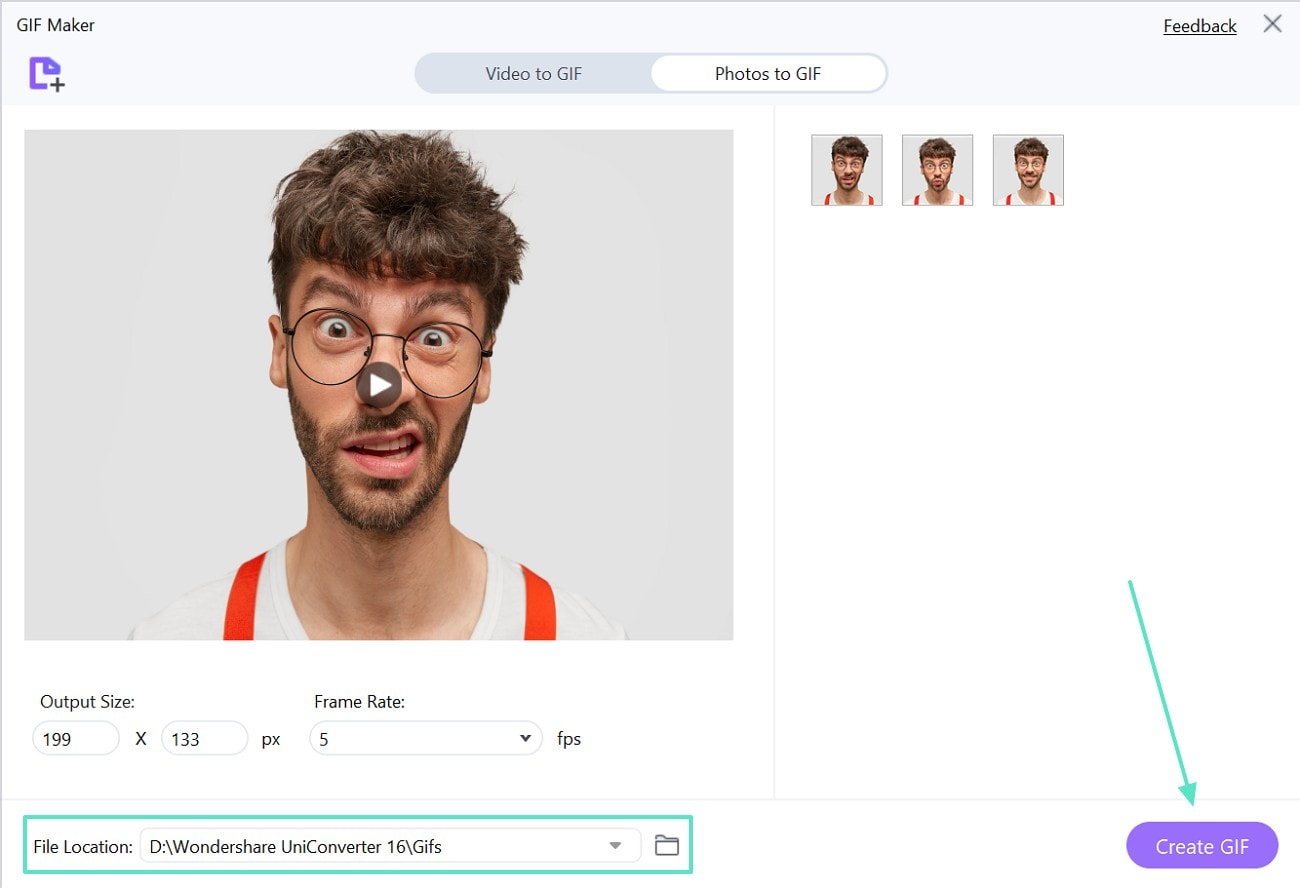Image resolution: width=1300 pixels, height=888 pixels.
Task: Click the Create GIF button
Action: [1202, 846]
